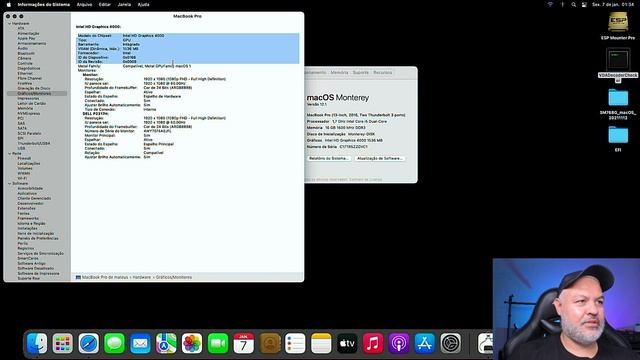Image resolution: width=640 pixels, height=360 pixels.
Task: Select SATA in Hardware list
Action: [22, 128]
